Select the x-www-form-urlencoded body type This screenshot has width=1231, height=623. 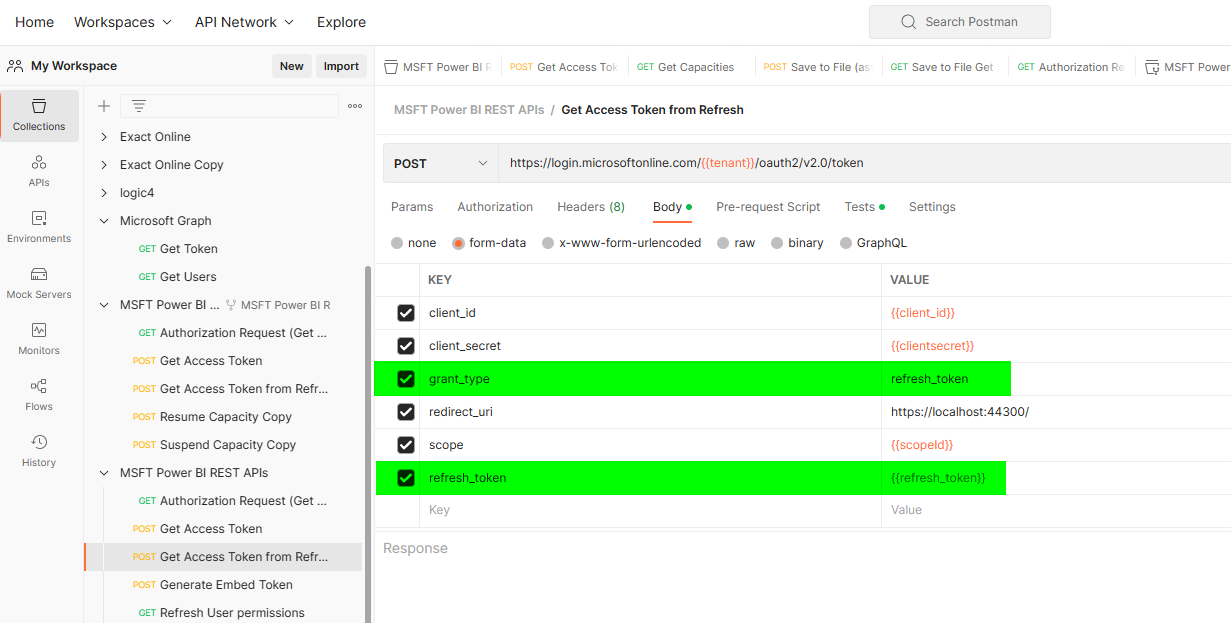[x=548, y=243]
